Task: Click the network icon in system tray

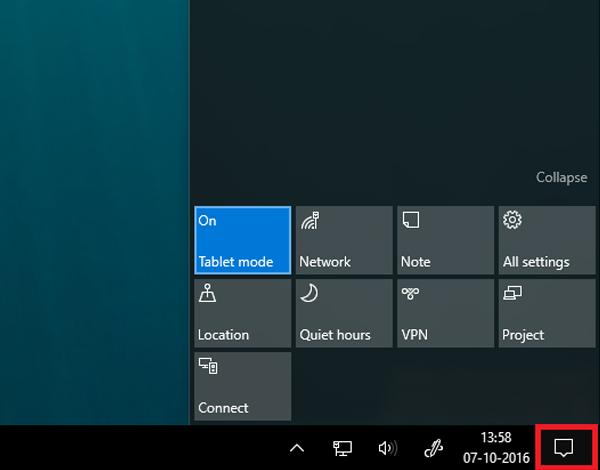Action: pyautogui.click(x=342, y=448)
